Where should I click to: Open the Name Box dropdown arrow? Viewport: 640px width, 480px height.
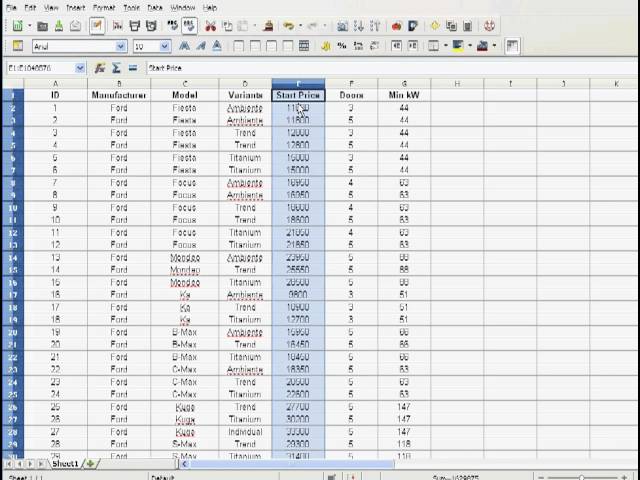pos(80,68)
